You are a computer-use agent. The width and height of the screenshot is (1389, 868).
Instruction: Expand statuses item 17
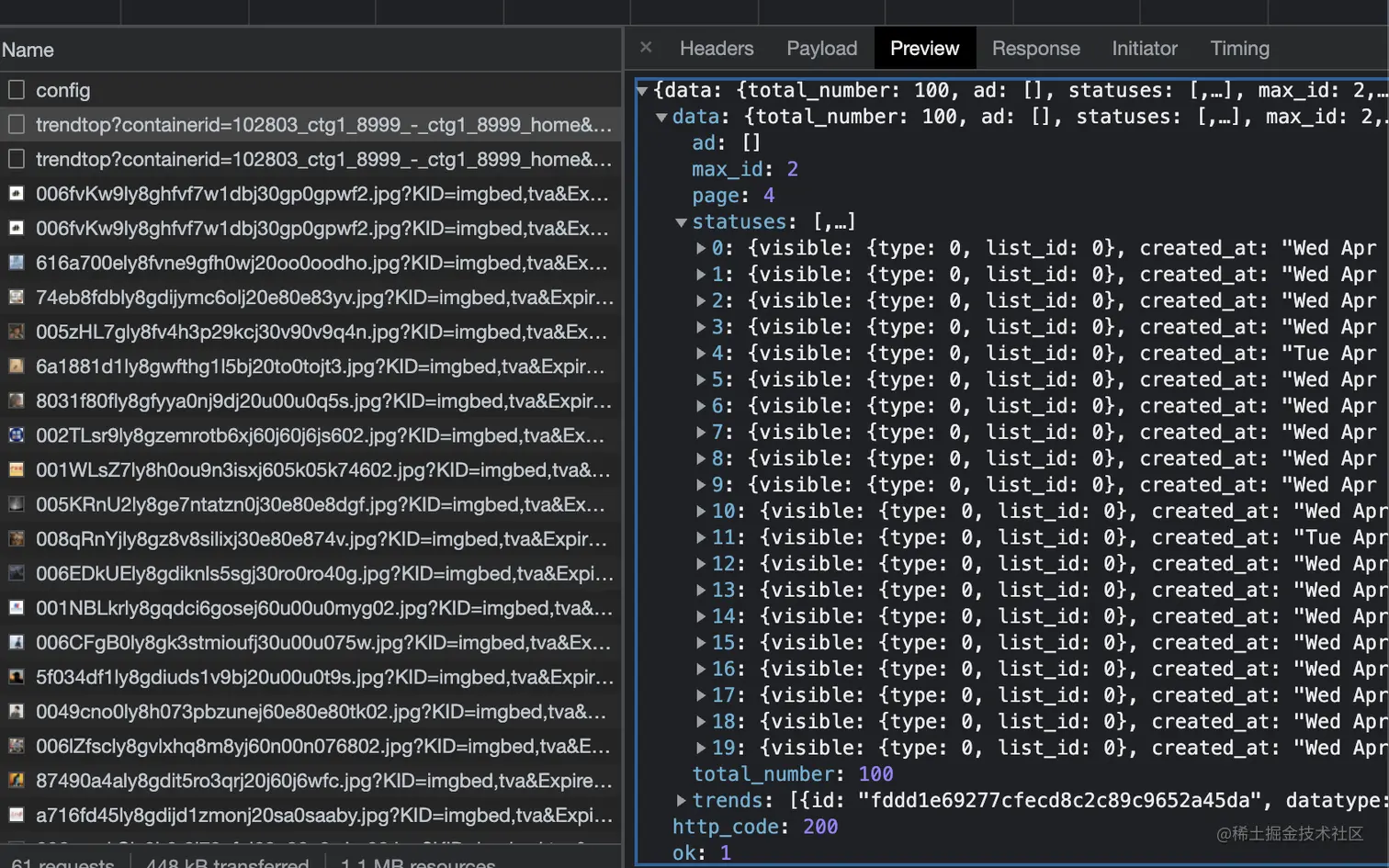coord(701,695)
